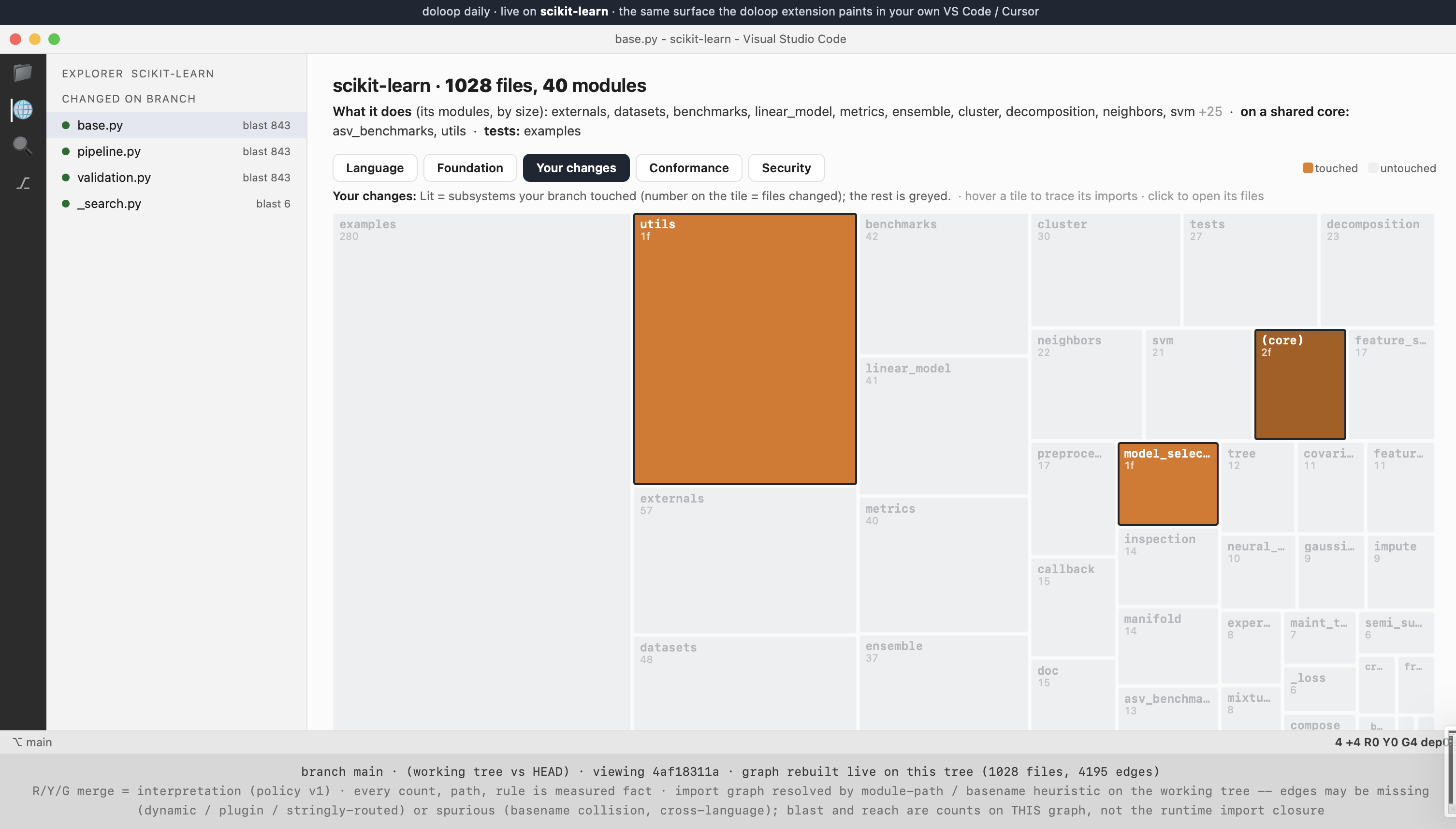Open the Conformance tab
The width and height of the screenshot is (1456, 829).
point(689,168)
